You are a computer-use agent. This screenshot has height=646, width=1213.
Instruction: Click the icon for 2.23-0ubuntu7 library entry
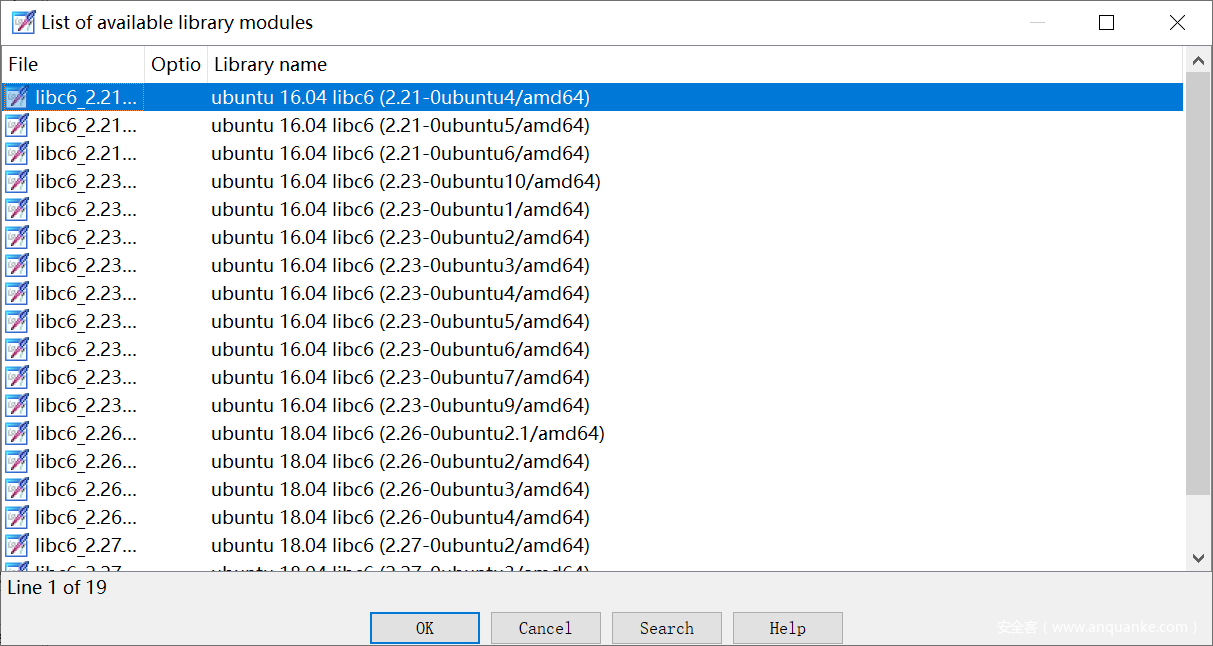pos(17,377)
